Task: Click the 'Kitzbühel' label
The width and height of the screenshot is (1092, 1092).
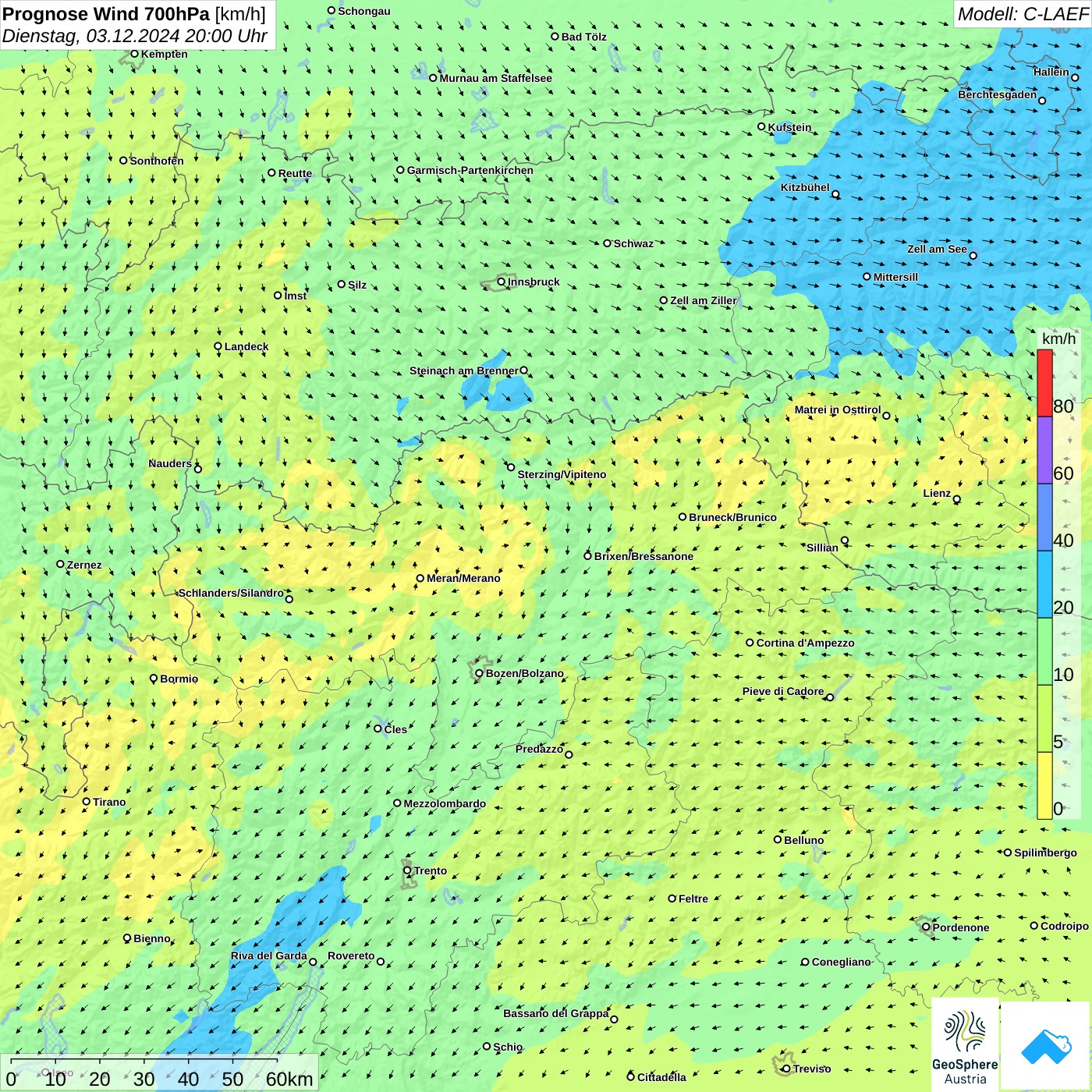Action: (x=805, y=187)
